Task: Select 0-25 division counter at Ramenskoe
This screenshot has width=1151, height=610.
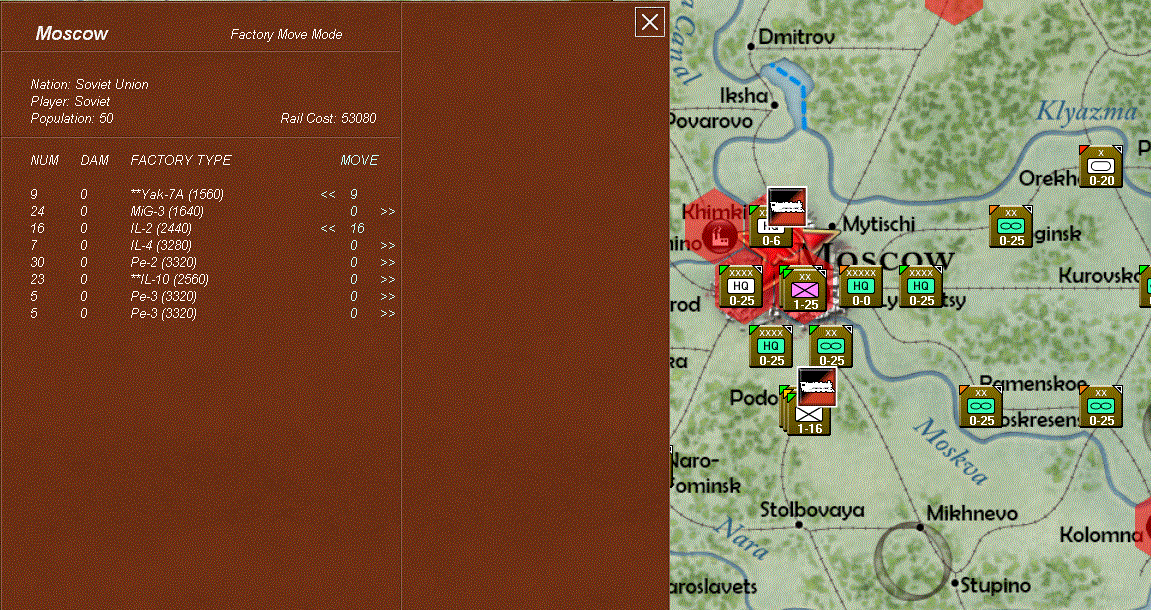Action: (981, 407)
